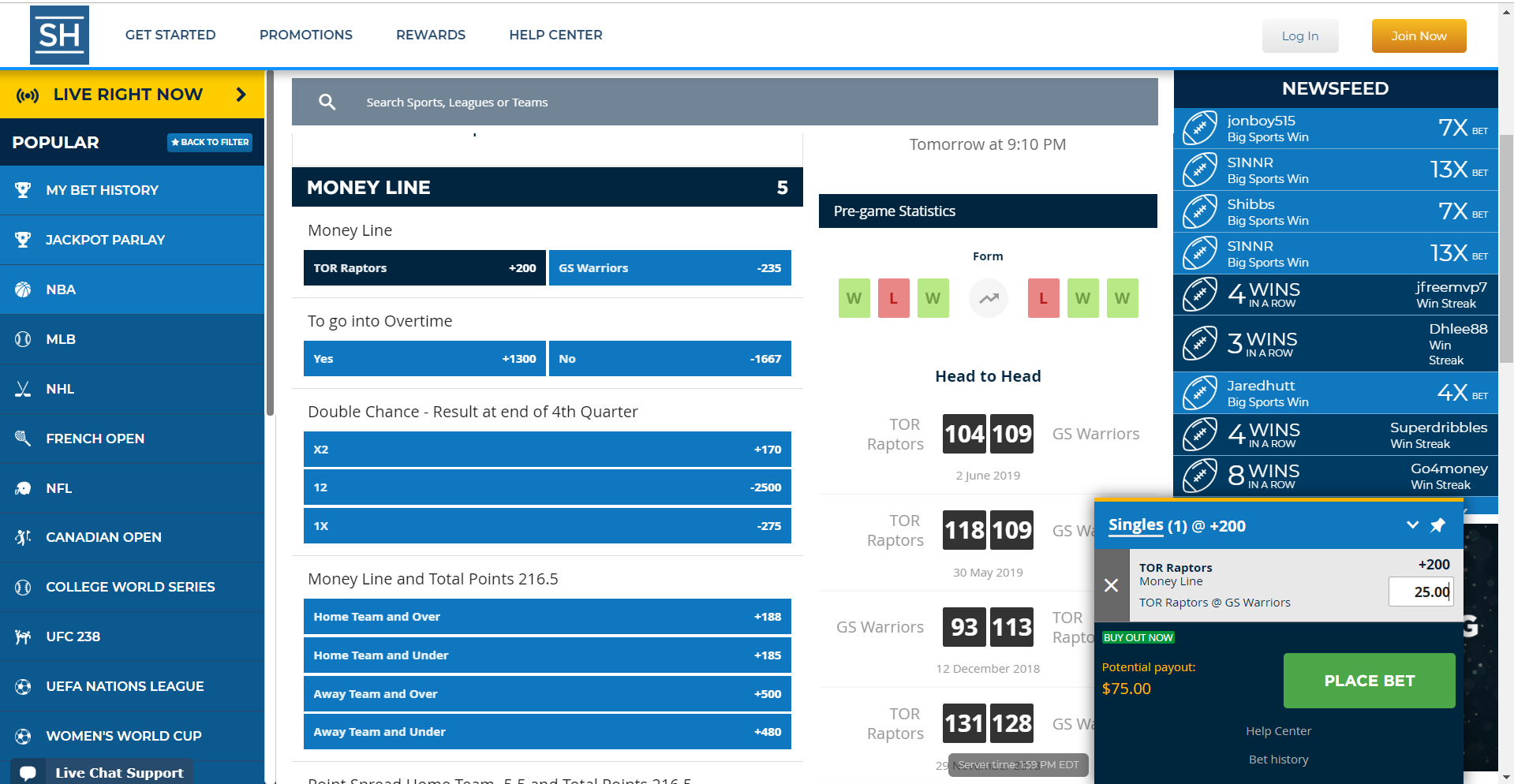
Task: Click the Pre-game Statistics header
Action: click(988, 211)
